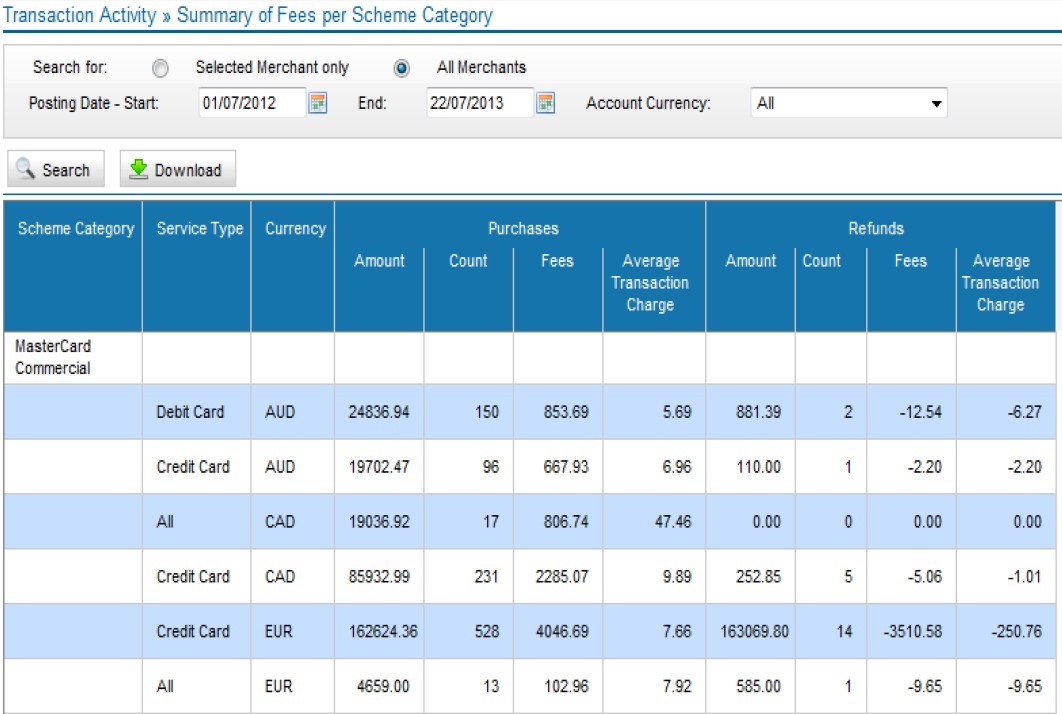Click the Currency column header
The image size is (1062, 714).
coord(295,229)
